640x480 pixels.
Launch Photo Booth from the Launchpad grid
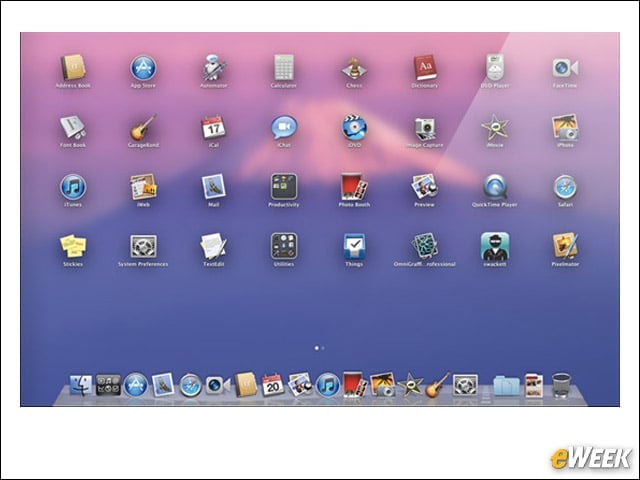(354, 187)
